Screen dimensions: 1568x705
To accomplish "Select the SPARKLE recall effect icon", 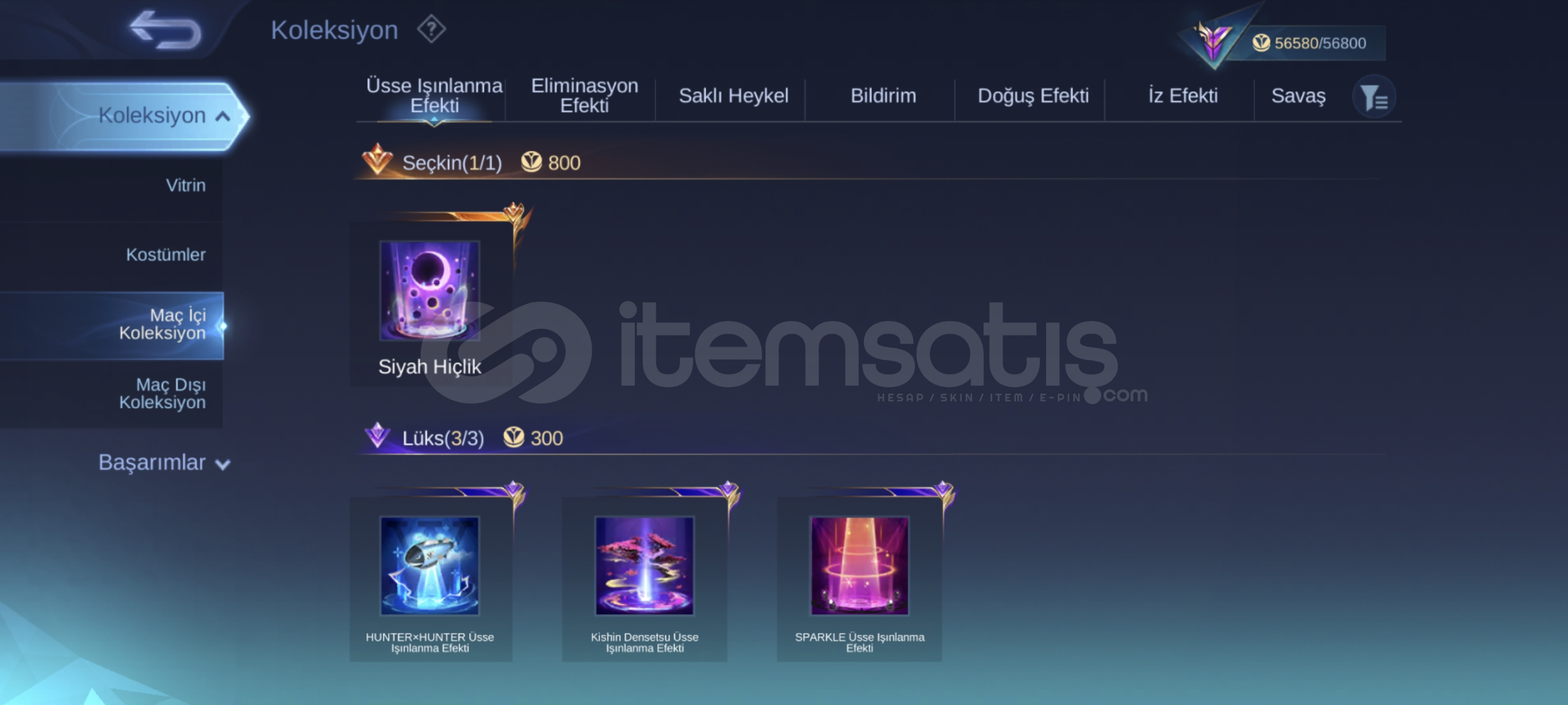I will (859, 566).
